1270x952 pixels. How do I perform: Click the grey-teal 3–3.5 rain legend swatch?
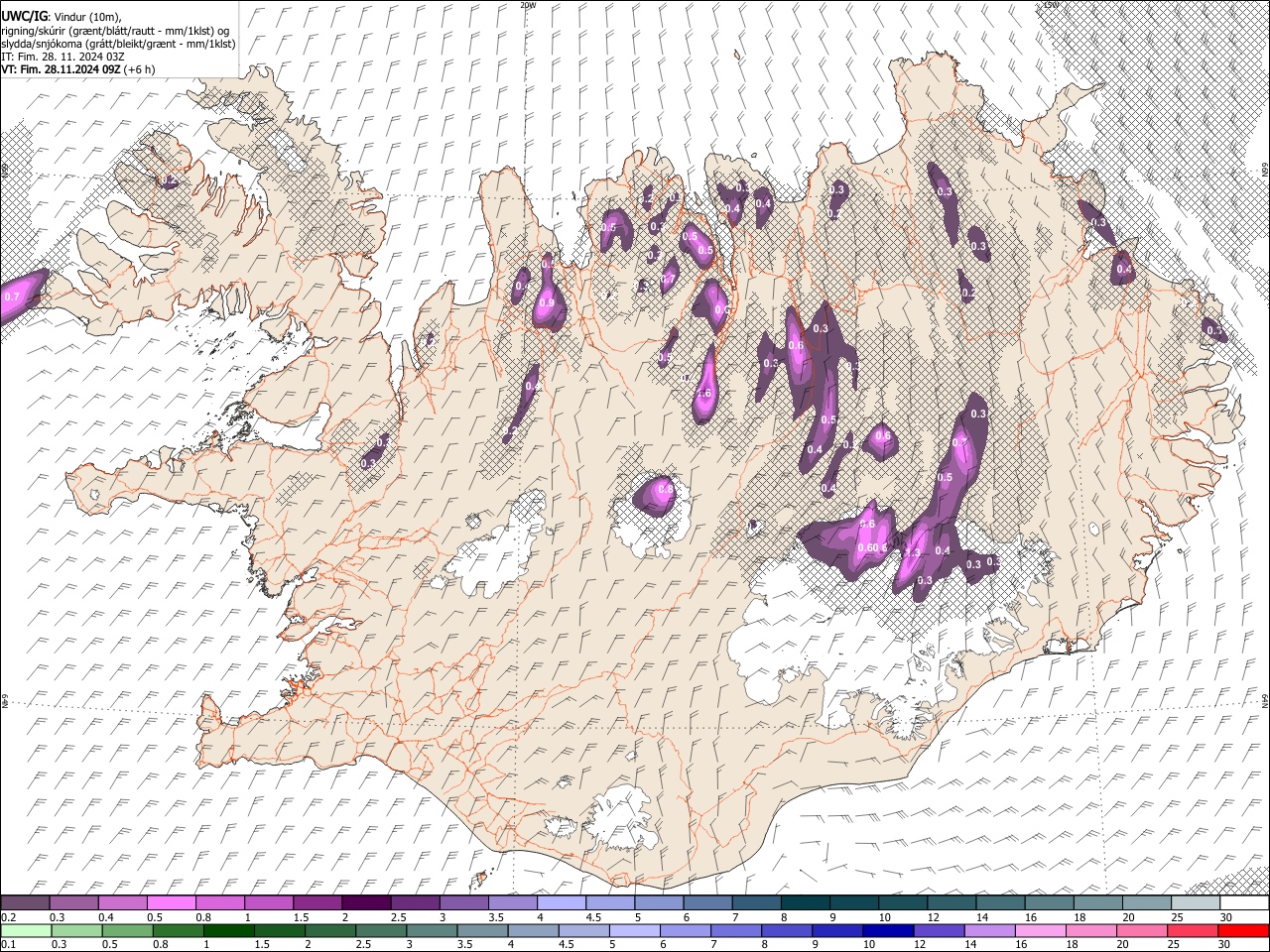point(432,930)
